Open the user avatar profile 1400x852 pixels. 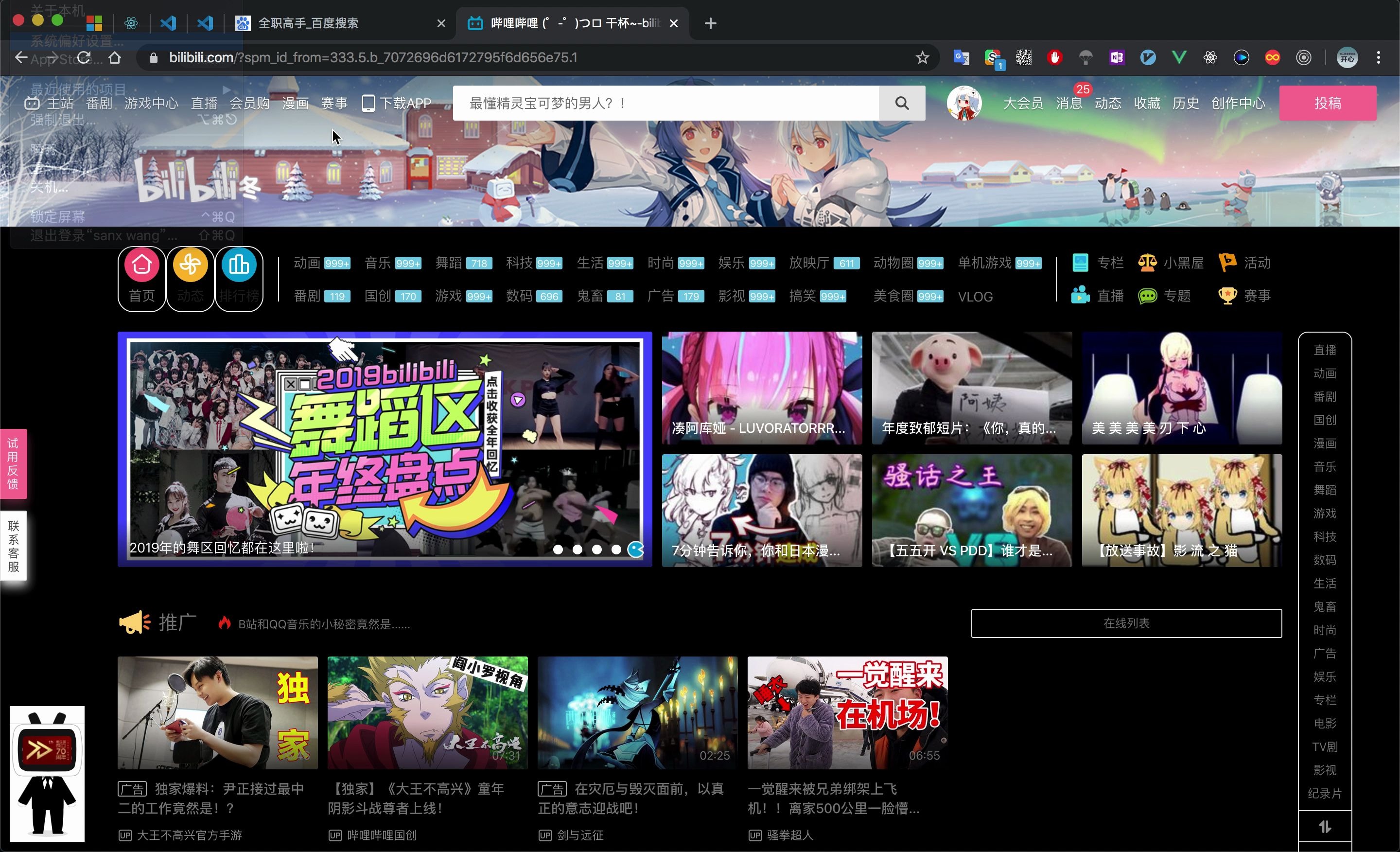963,103
